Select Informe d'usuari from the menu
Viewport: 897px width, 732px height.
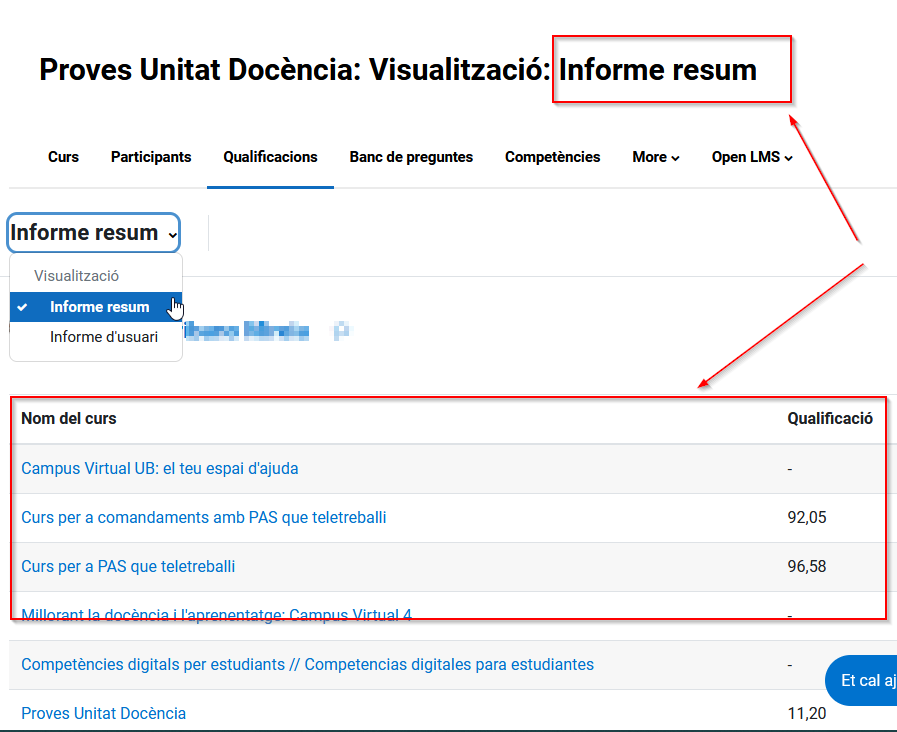coord(104,337)
